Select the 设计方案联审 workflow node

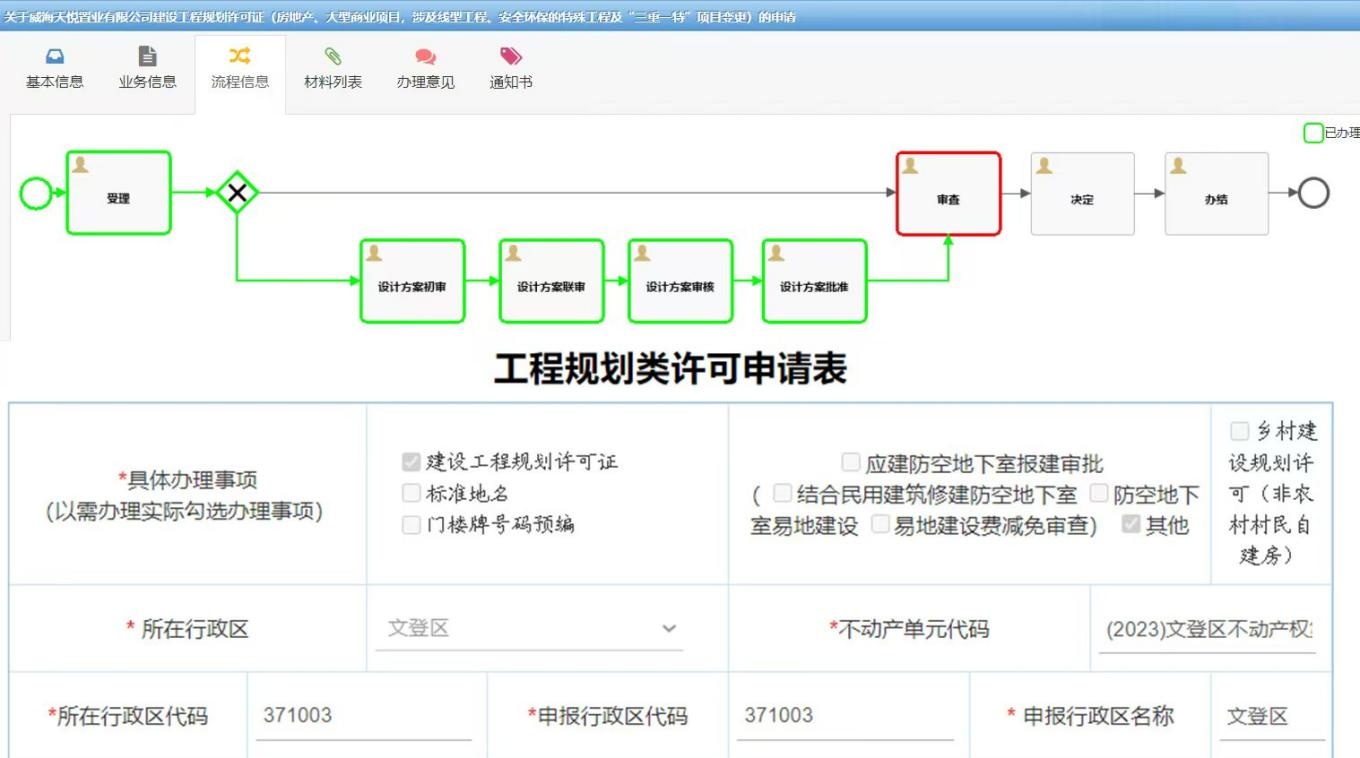click(x=551, y=282)
